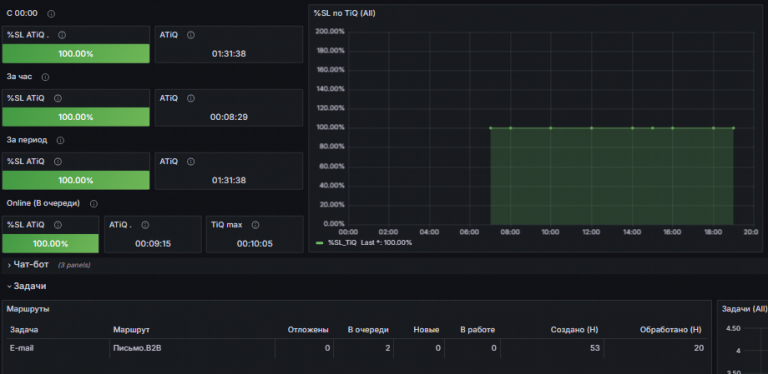Click info icon of ATiQ panel showing 01:31:38 under С 00:00
The height and width of the screenshot is (374, 768).
(x=191, y=35)
